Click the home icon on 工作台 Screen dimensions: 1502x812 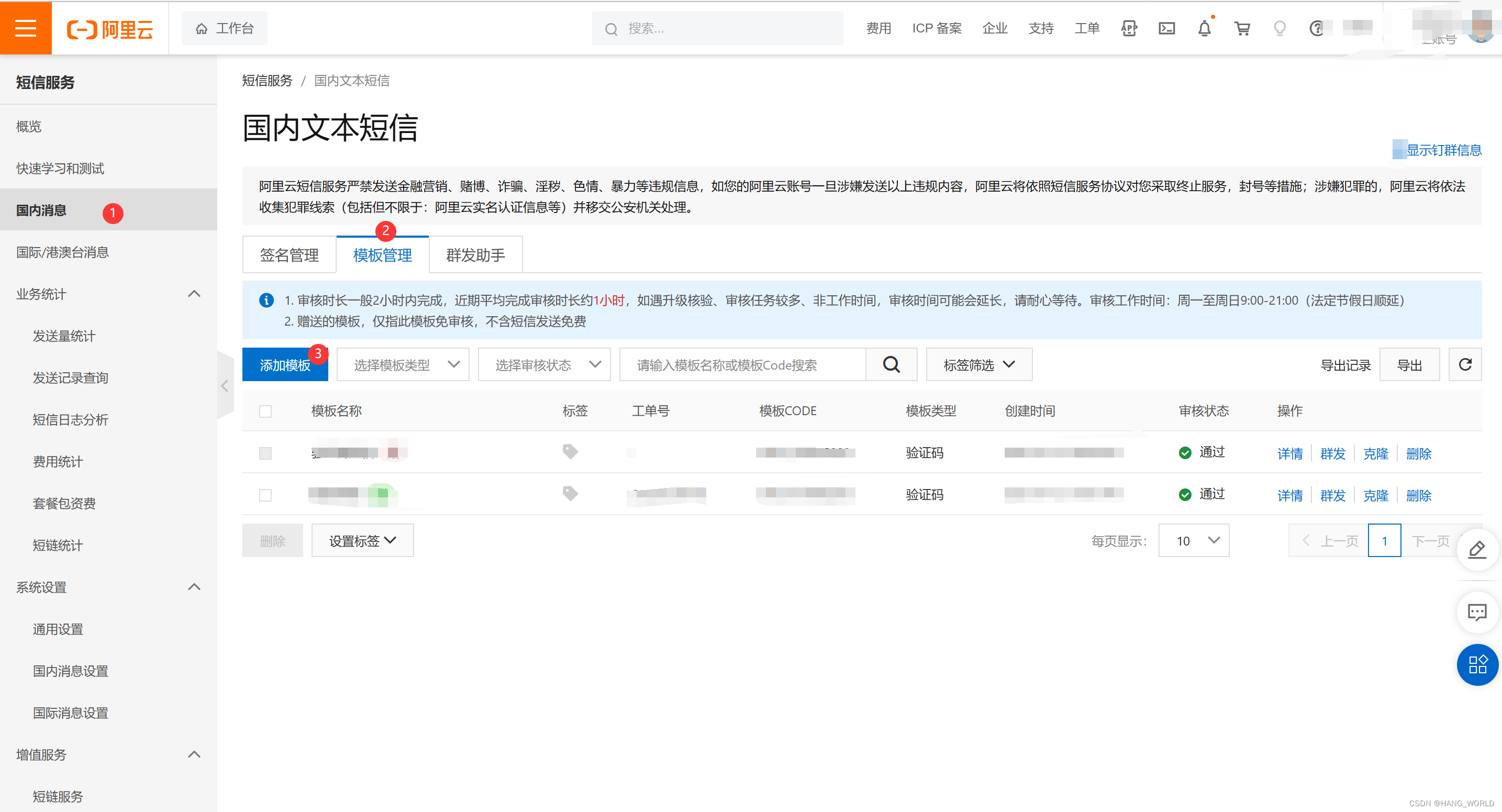click(x=202, y=29)
